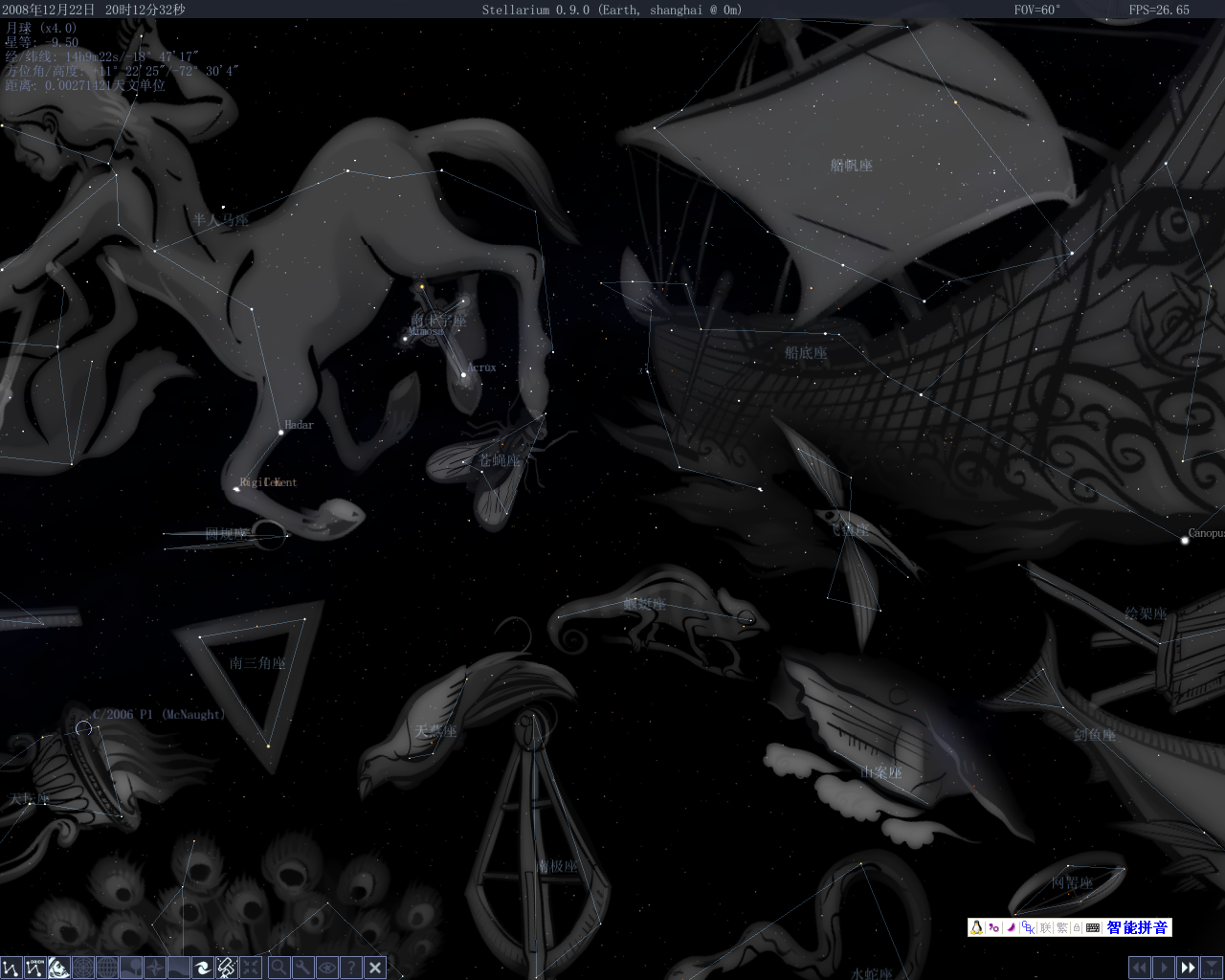This screenshot has height=980, width=1225.
Task: Click the 网罟座 constellation label
Action: pos(1072,882)
